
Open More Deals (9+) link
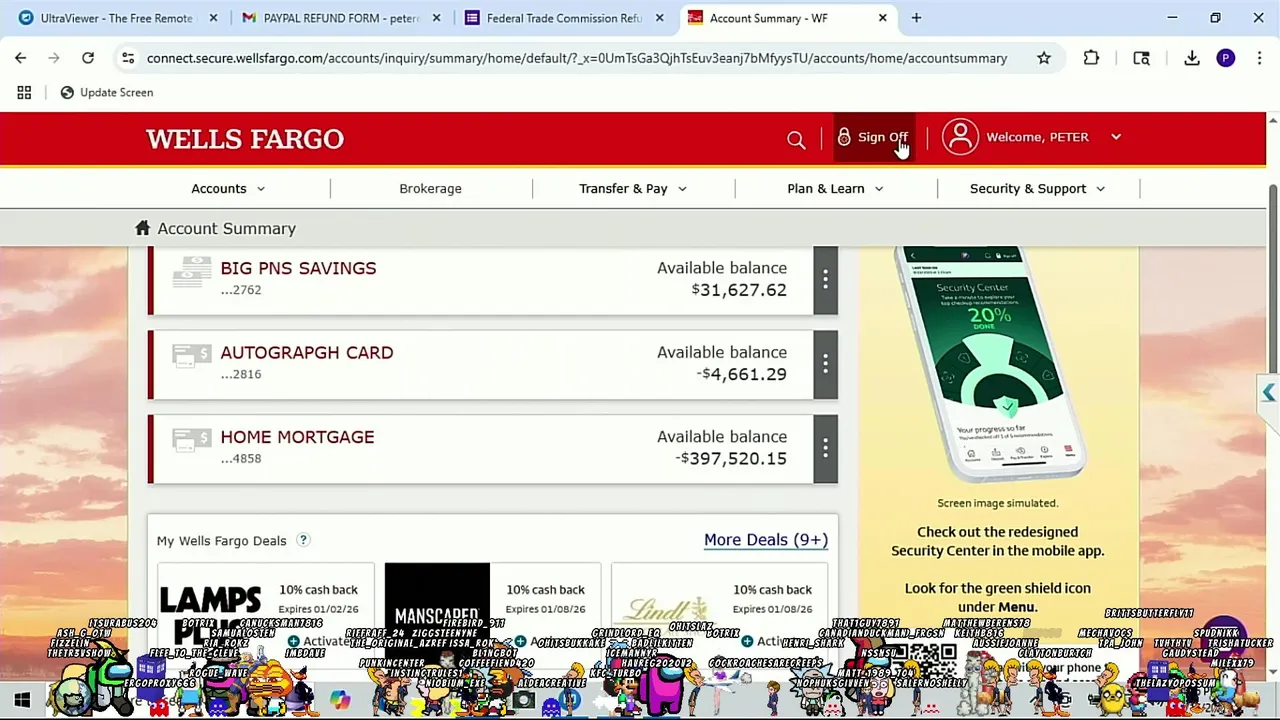coord(766,540)
